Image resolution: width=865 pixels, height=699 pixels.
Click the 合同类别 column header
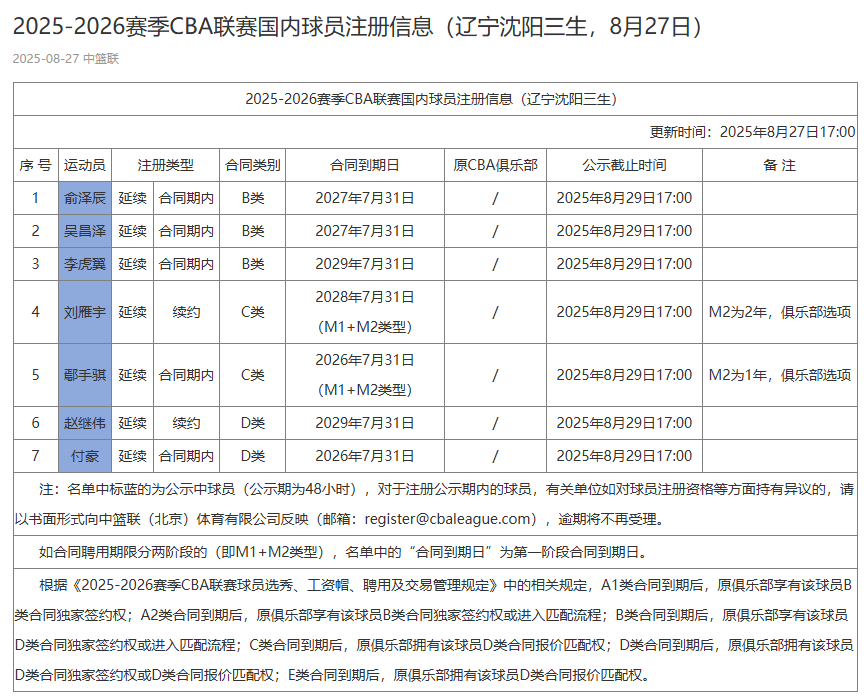(253, 165)
